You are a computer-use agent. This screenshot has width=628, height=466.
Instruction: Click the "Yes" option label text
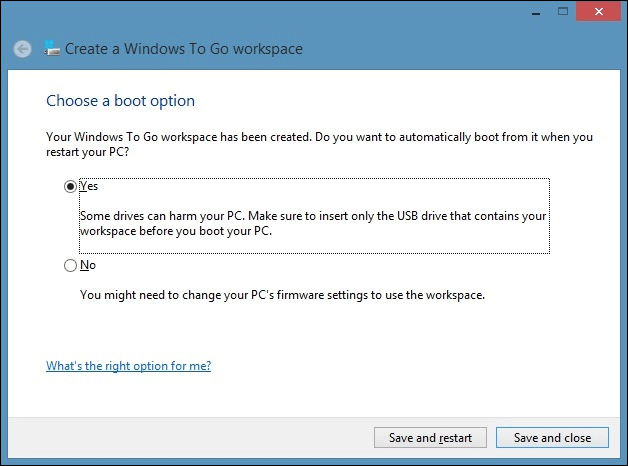[89, 186]
